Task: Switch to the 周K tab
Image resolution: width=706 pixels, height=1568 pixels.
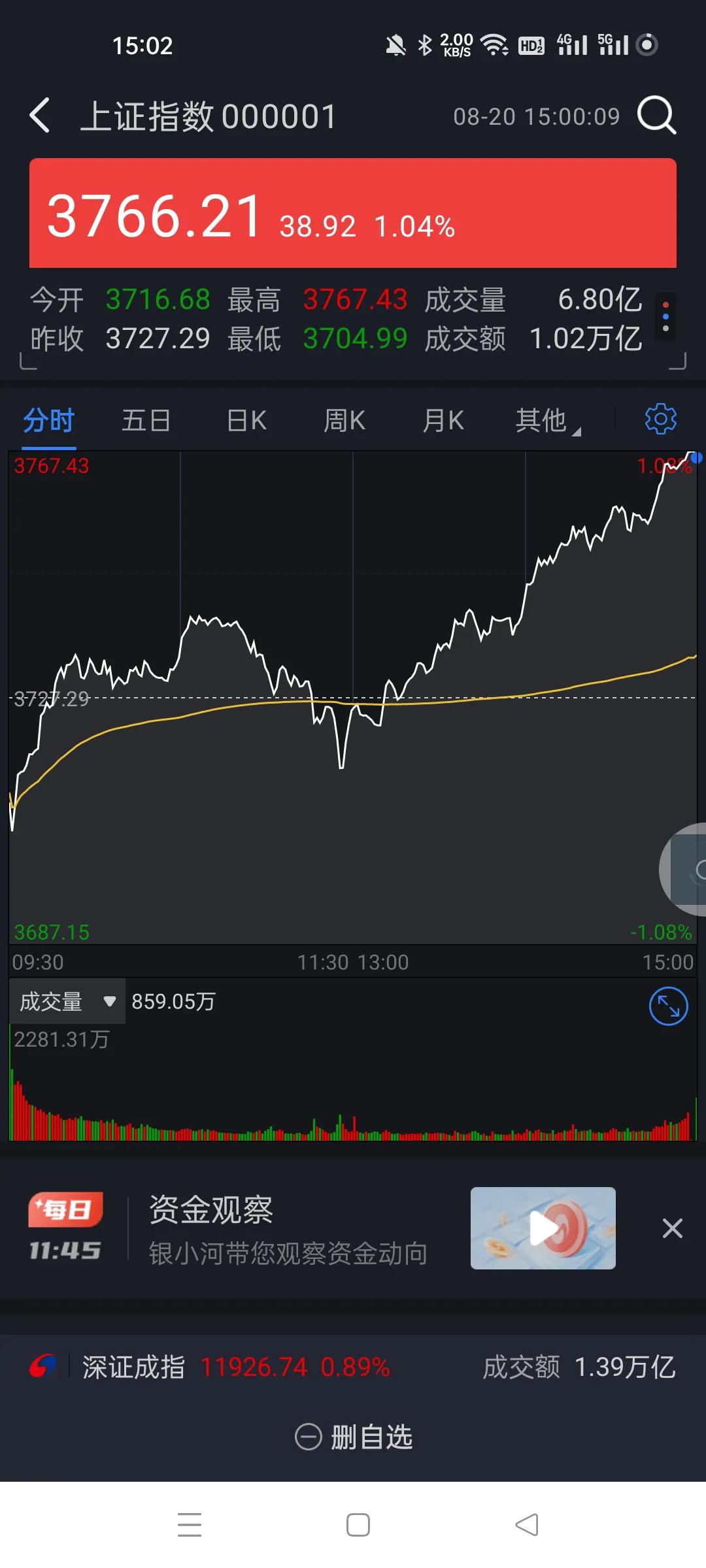Action: (x=345, y=420)
